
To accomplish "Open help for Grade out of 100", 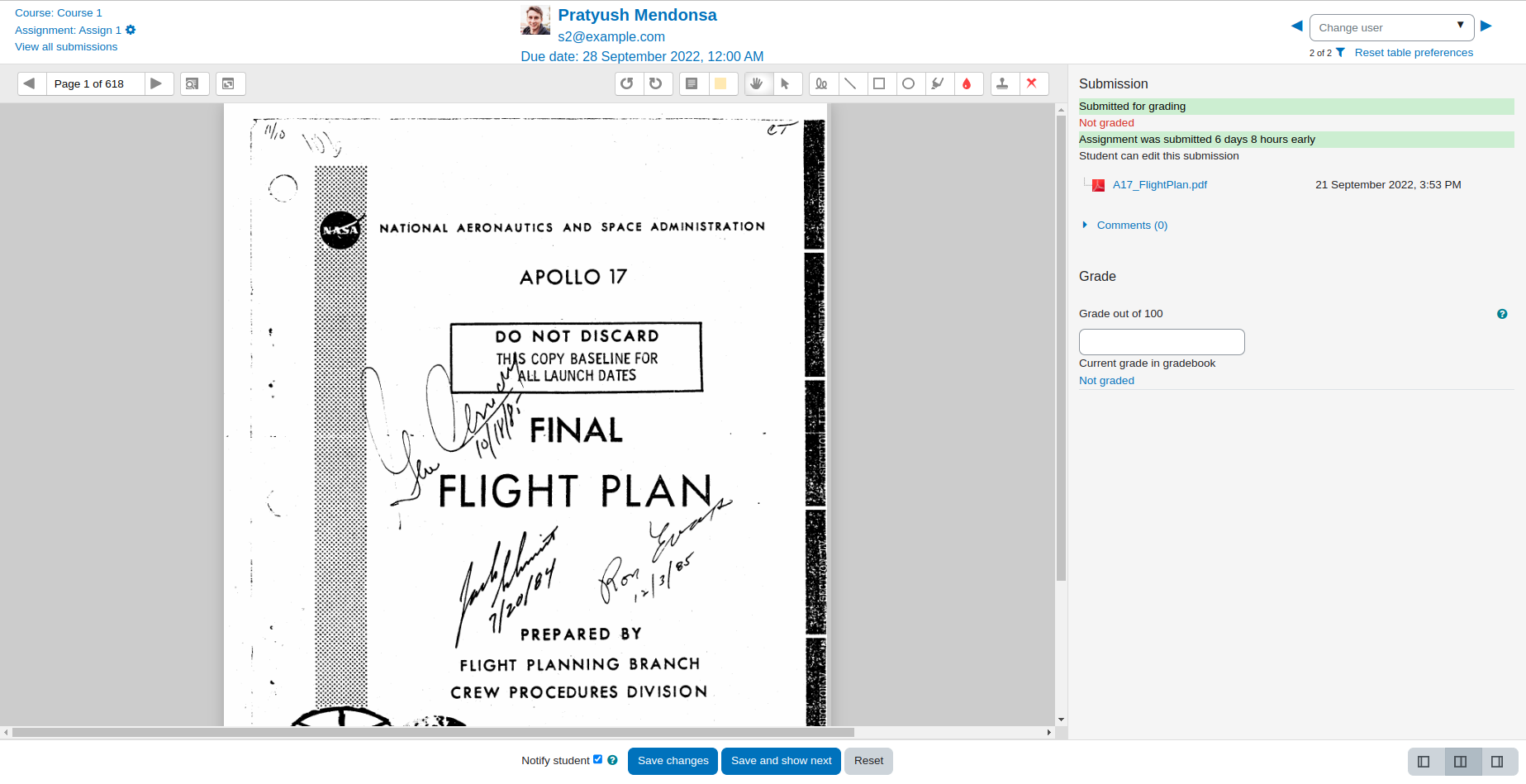I will 1502,314.
